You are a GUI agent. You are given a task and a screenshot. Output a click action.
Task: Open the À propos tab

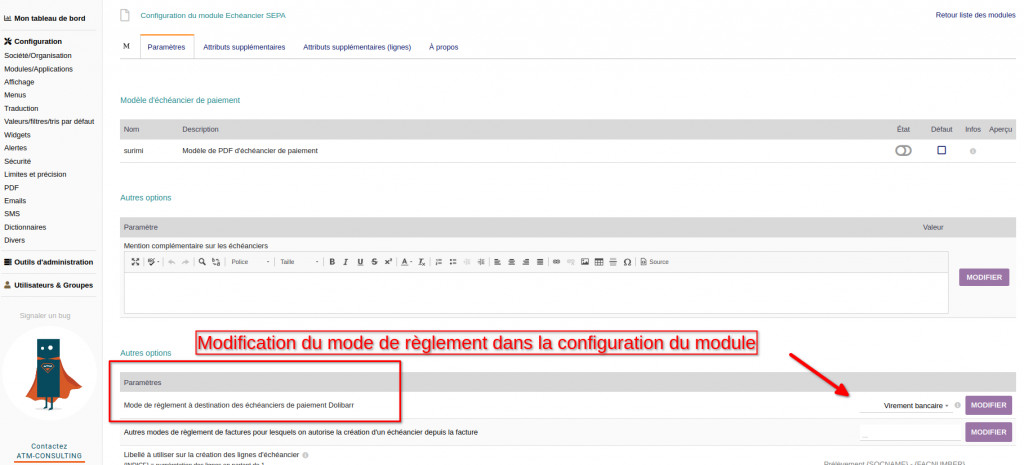(x=443, y=47)
